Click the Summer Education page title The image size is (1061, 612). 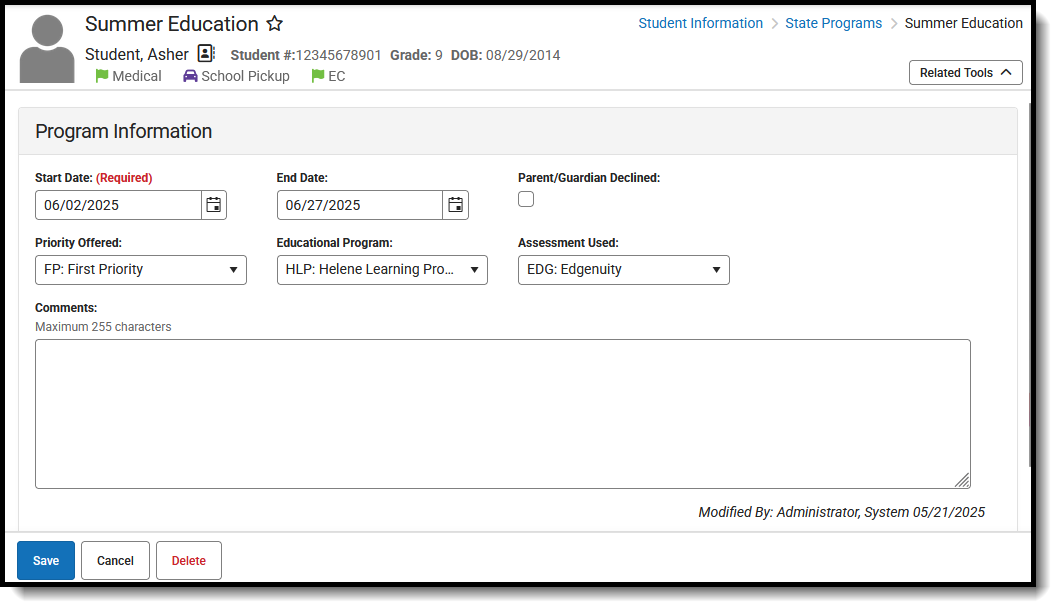172,24
